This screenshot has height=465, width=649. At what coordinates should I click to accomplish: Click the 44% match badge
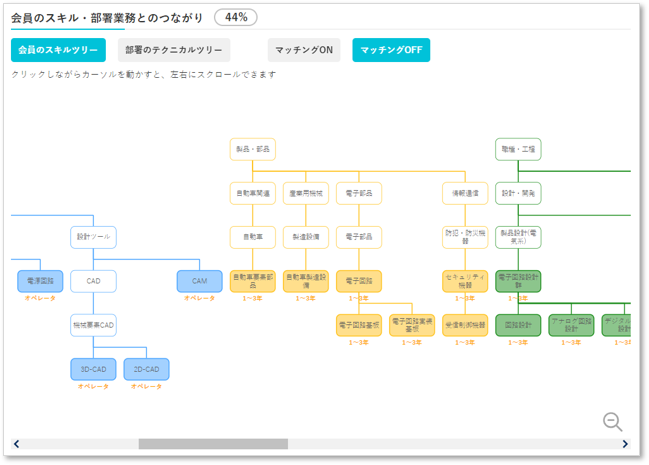236,17
